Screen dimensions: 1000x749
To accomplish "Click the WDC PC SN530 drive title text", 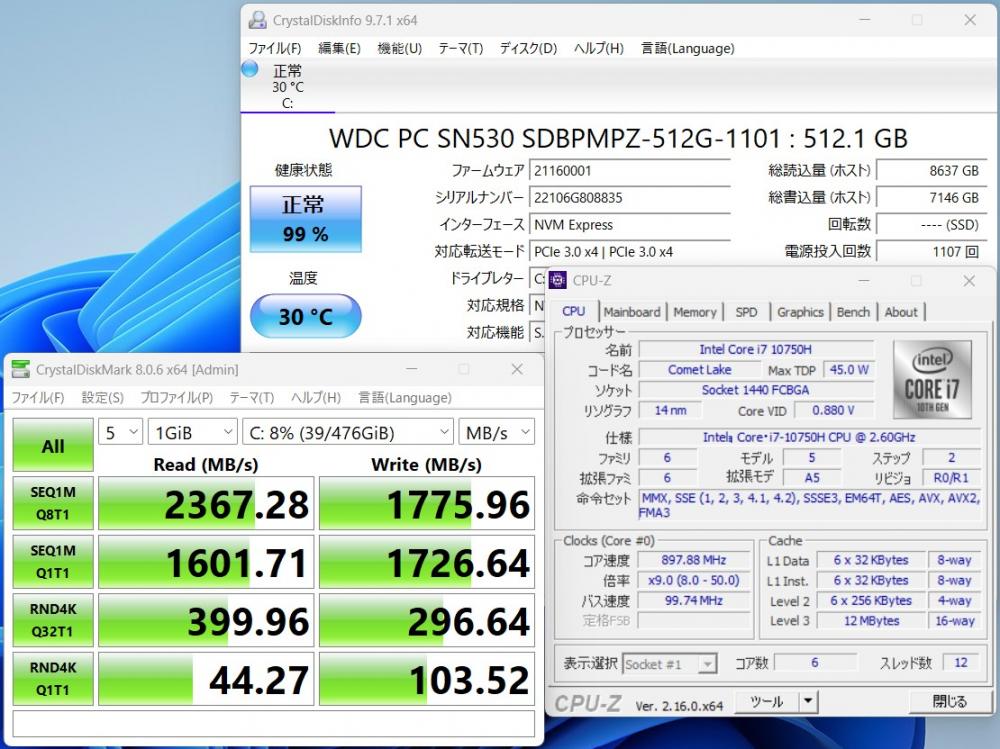I will tap(618, 138).
